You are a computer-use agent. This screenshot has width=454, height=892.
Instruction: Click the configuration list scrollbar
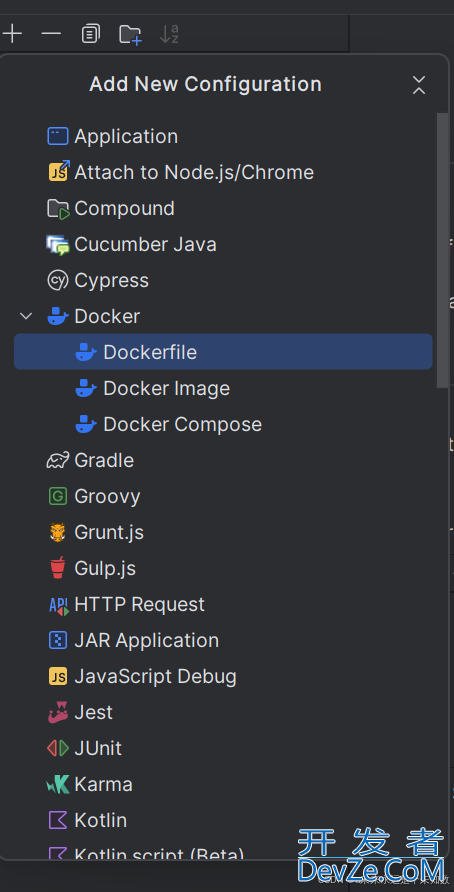(x=442, y=250)
